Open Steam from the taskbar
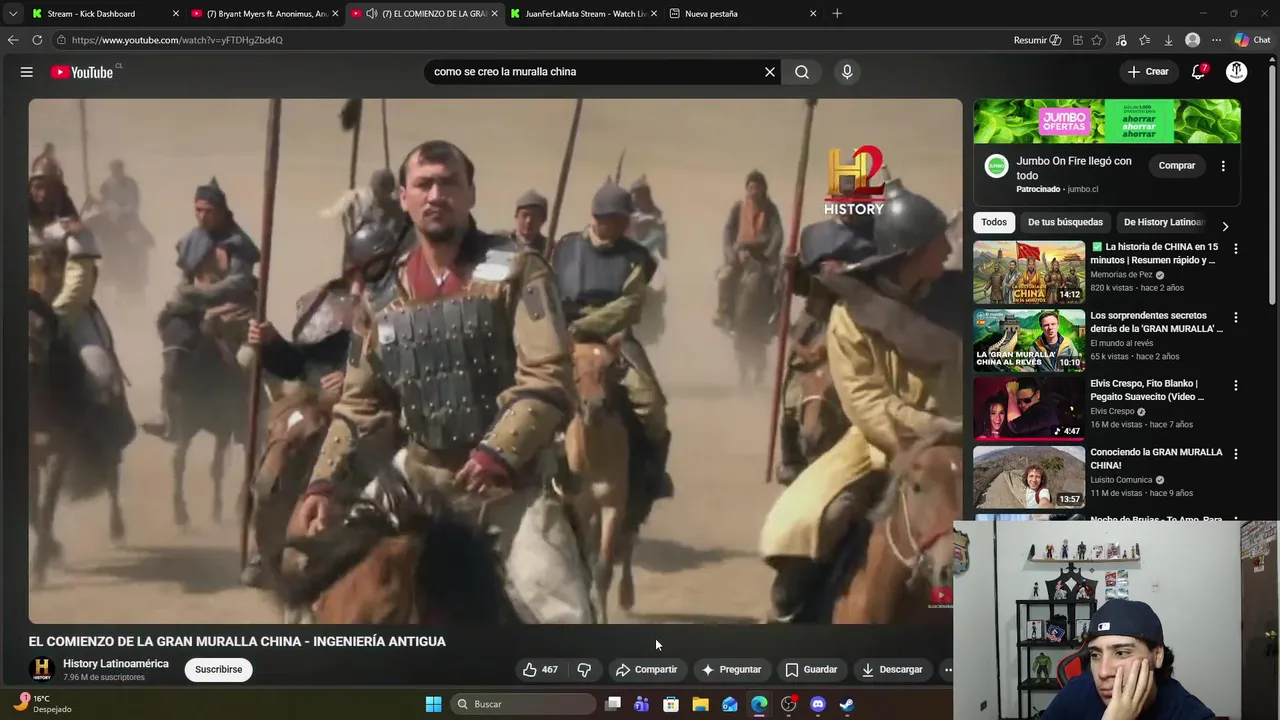The width and height of the screenshot is (1280, 720). coord(847,704)
